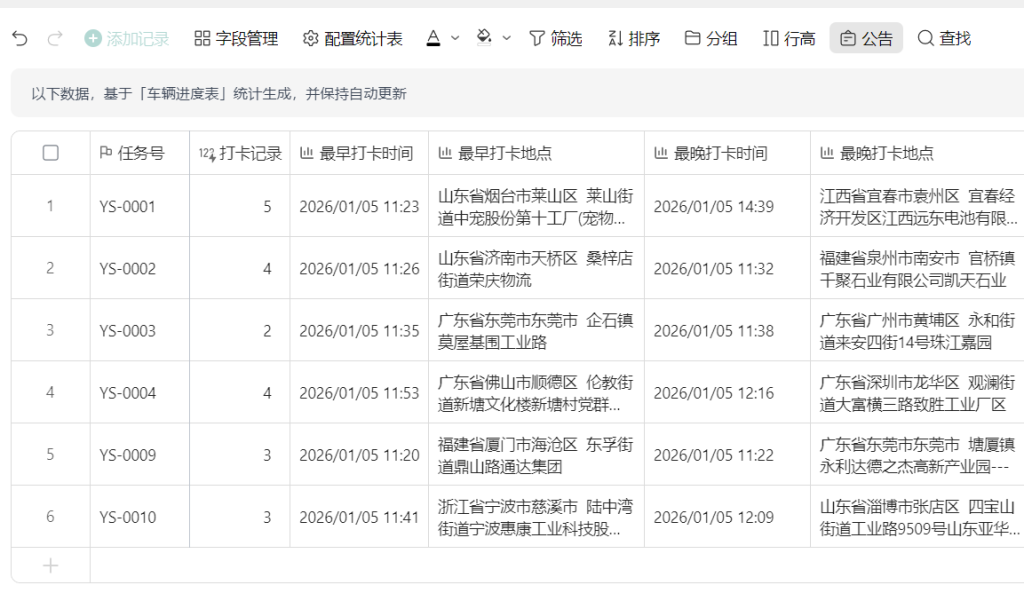Select the 江西省宜春市袁州区 location cell

click(x=917, y=206)
